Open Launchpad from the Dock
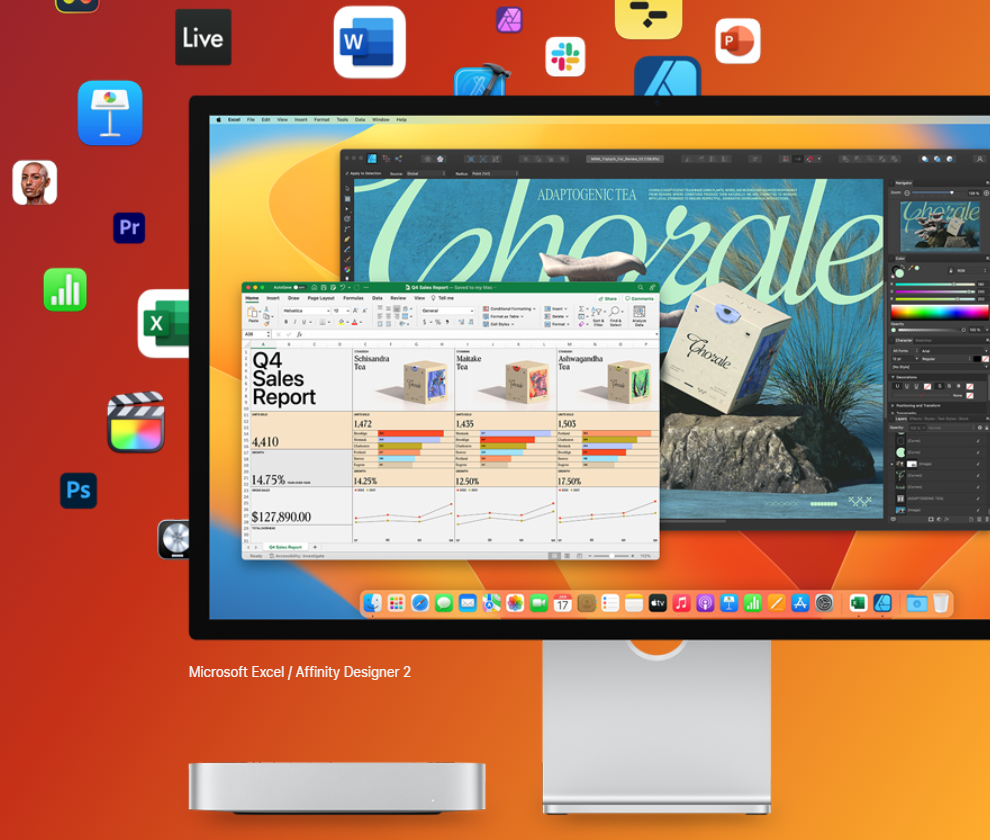The image size is (990, 840). pos(397,604)
